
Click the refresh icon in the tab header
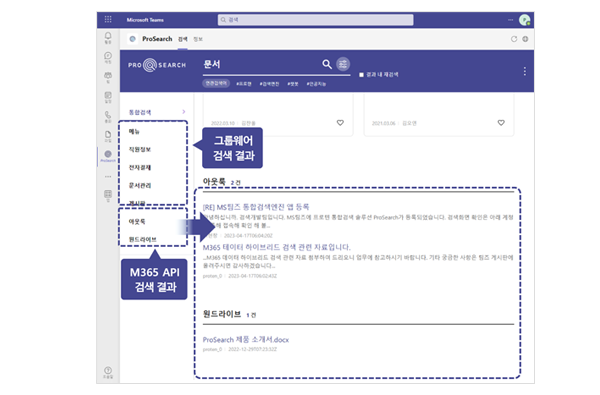[x=514, y=39]
